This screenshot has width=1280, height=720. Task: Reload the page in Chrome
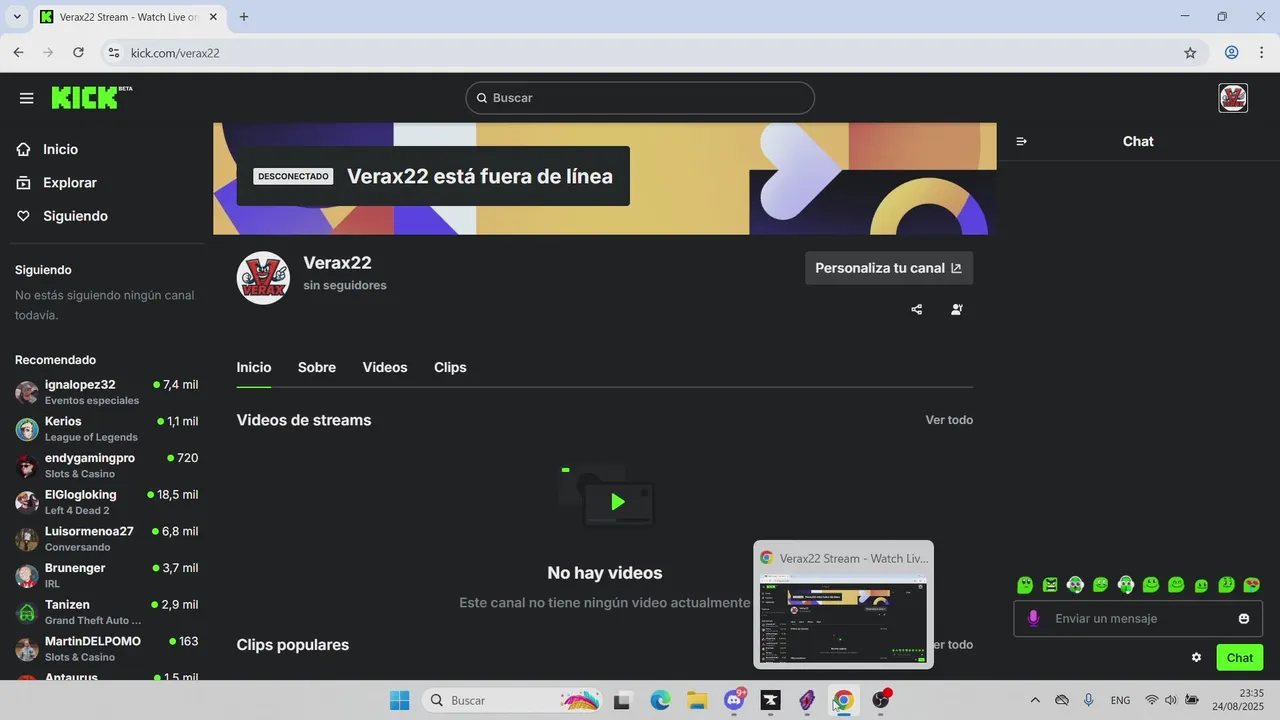pyautogui.click(x=78, y=53)
